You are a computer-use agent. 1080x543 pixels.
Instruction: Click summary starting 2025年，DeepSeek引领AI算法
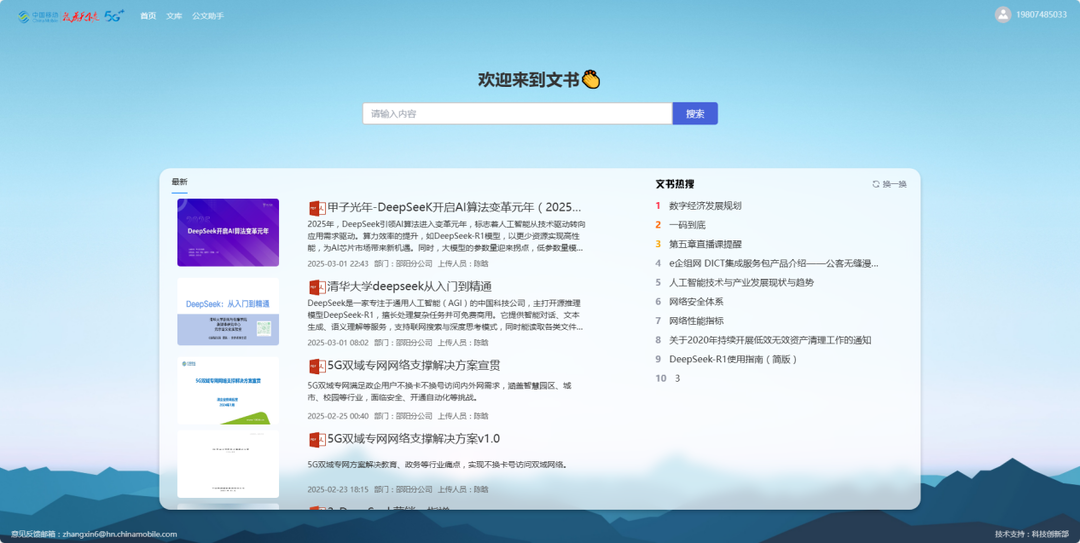(x=446, y=236)
